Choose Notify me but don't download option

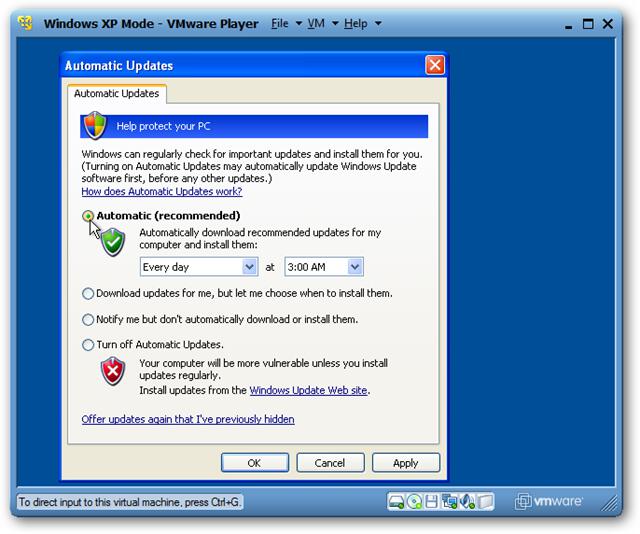coord(88,320)
